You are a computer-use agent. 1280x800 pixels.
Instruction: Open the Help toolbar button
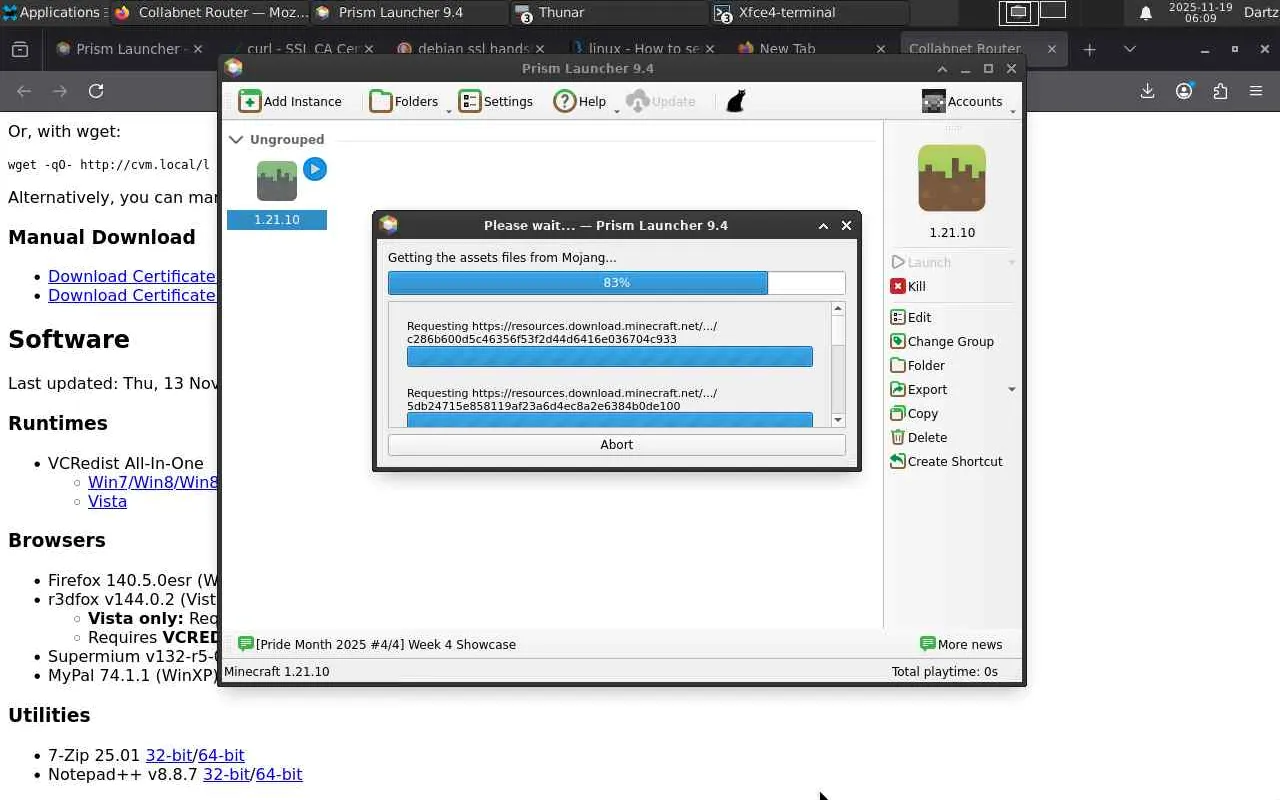(x=580, y=101)
